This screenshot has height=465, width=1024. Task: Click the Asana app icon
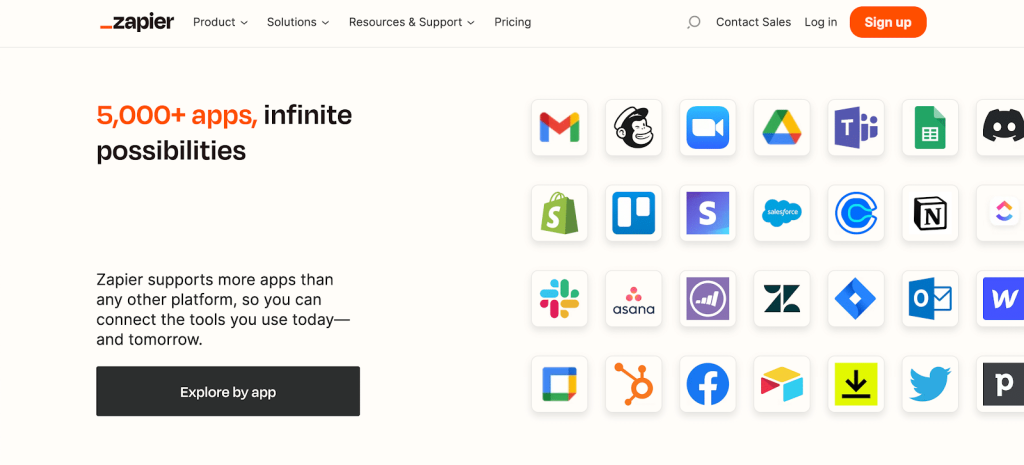[x=633, y=298]
